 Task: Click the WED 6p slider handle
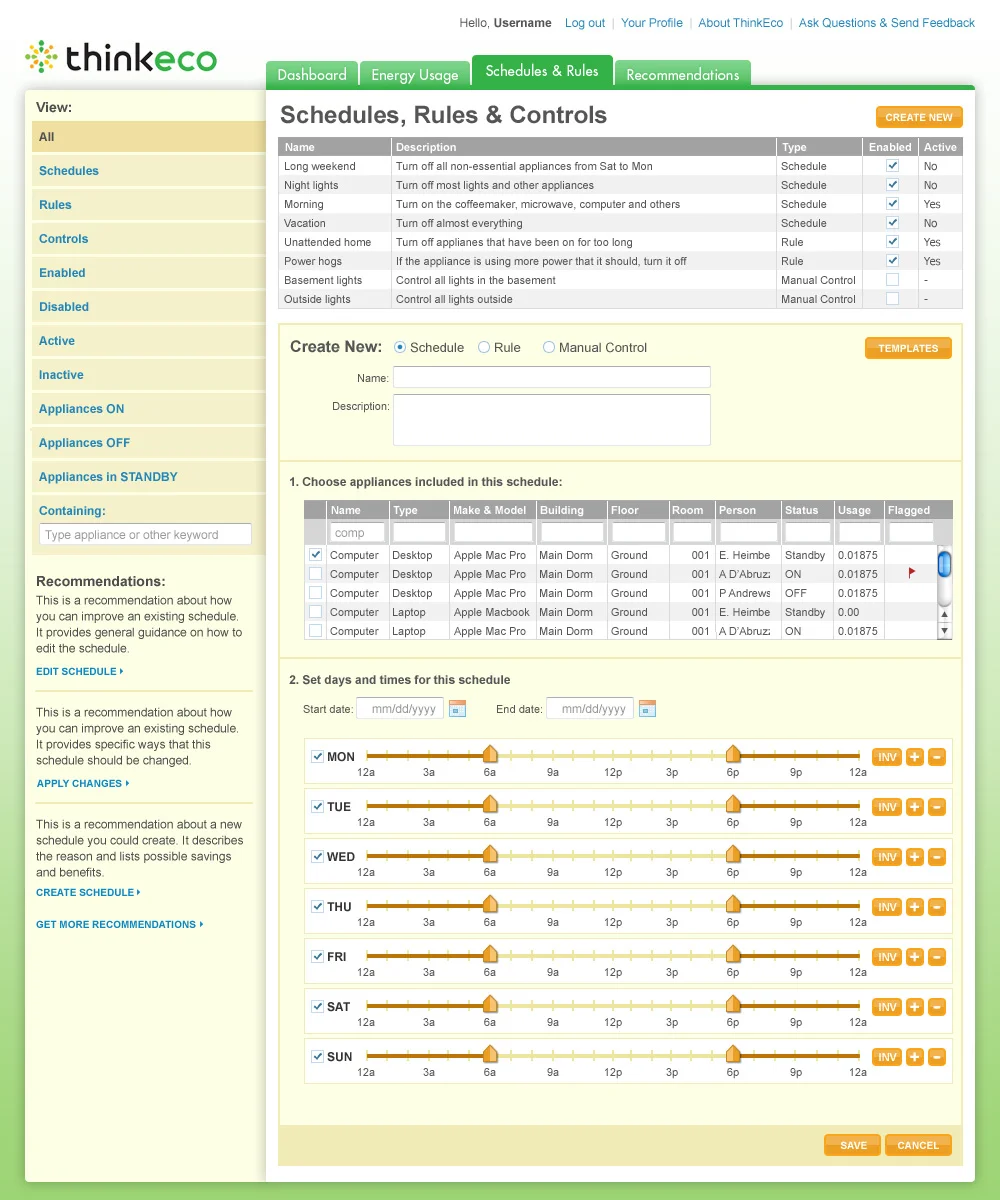pyautogui.click(x=733, y=854)
